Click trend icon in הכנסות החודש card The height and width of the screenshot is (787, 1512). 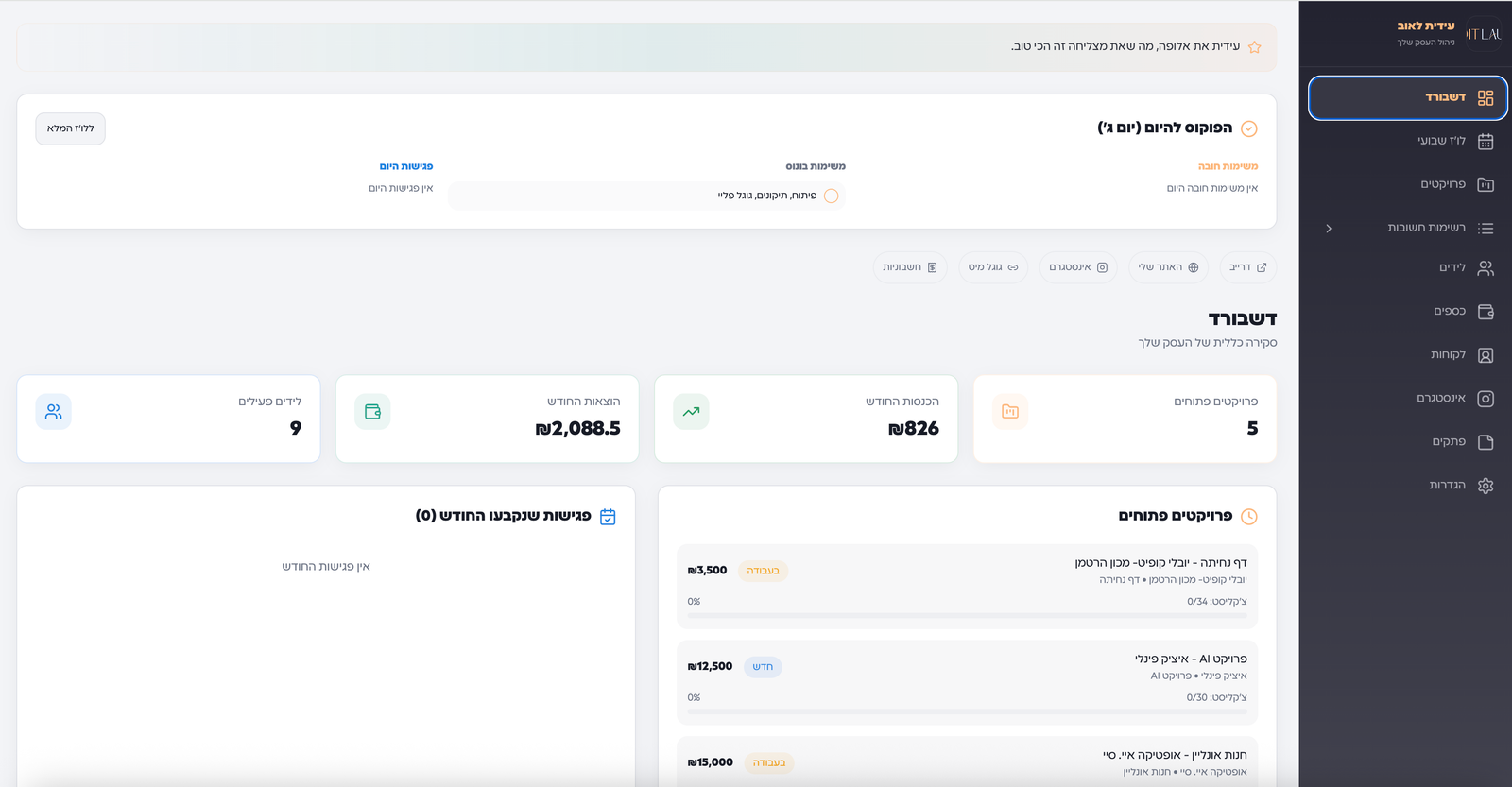[x=692, y=412]
